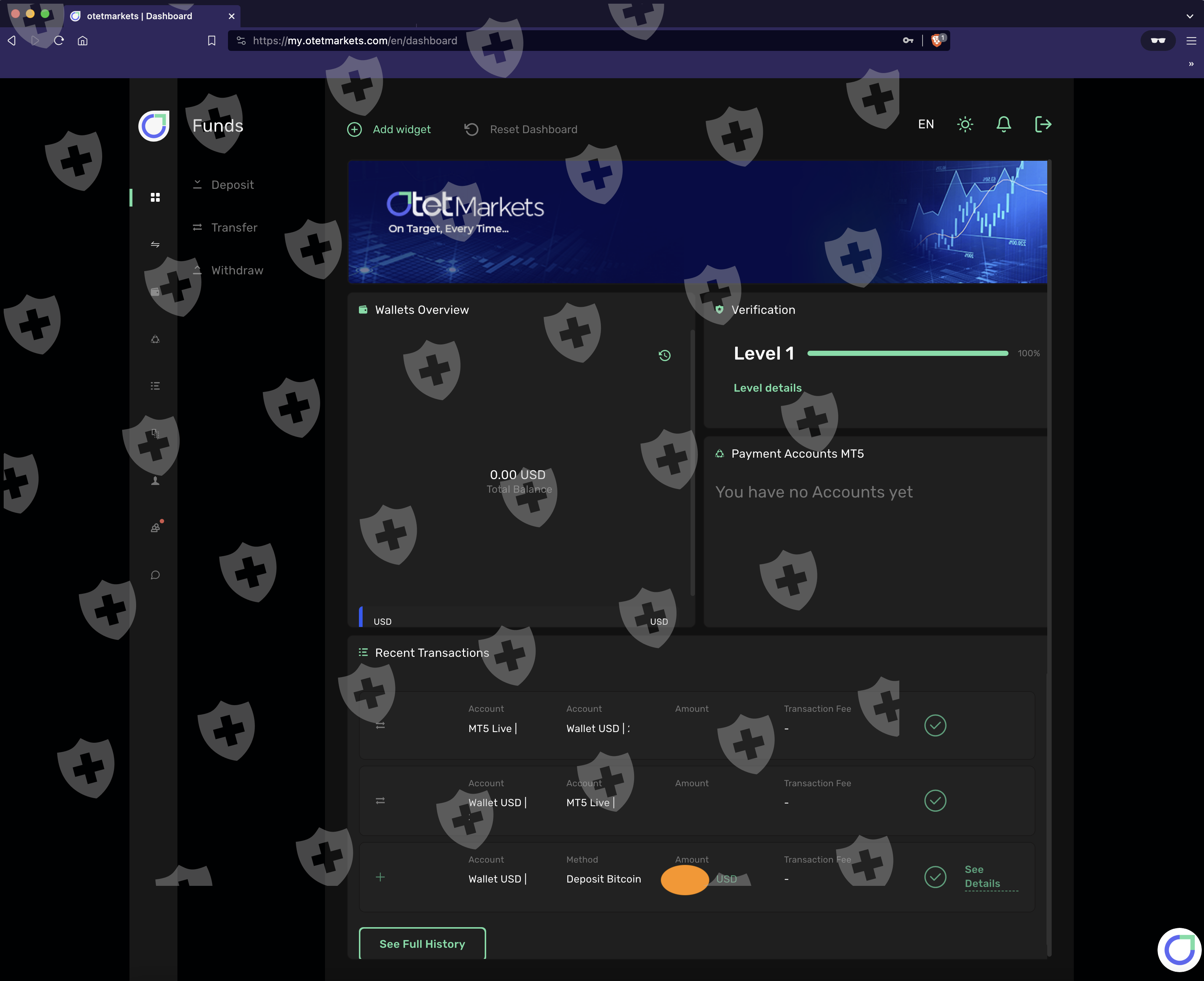The width and height of the screenshot is (1204, 981).
Task: Click the transfer arrows sidebar icon
Action: tap(155, 245)
